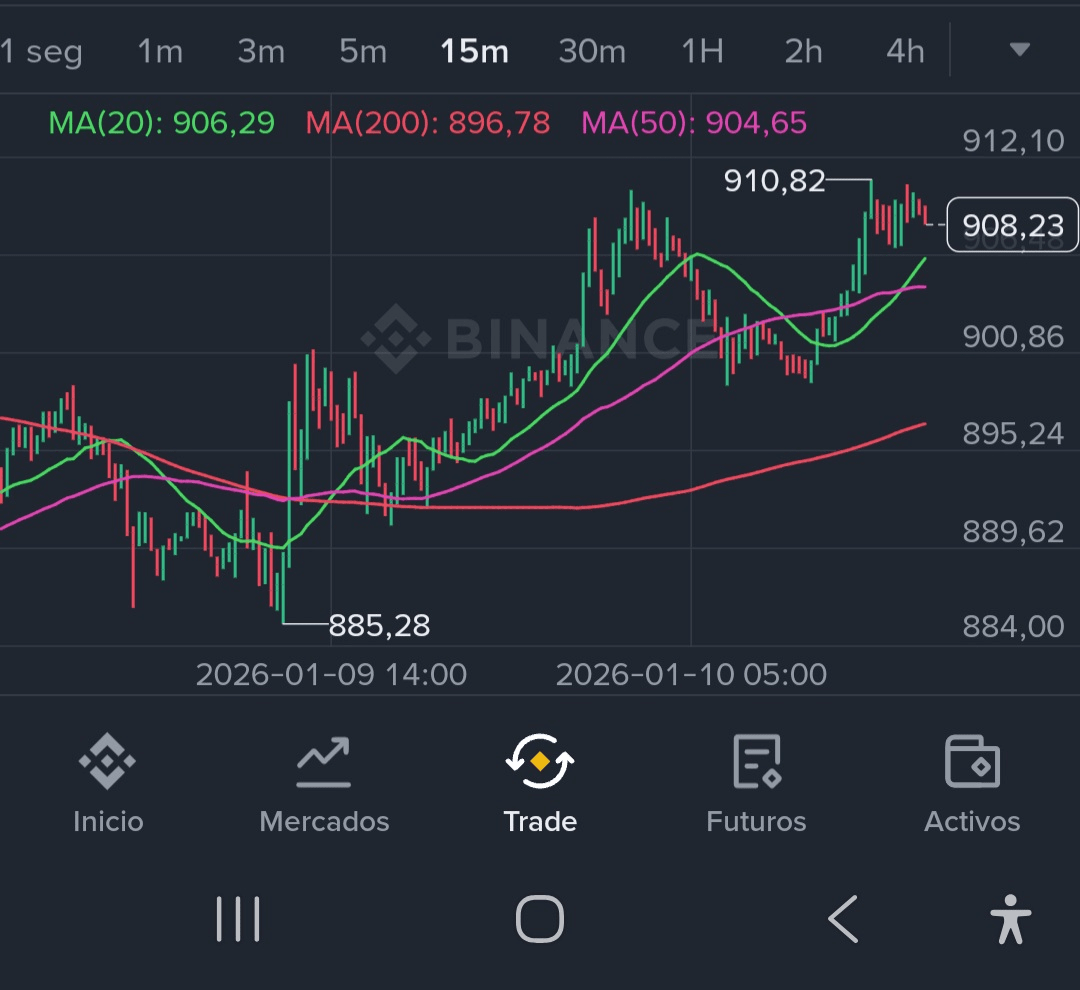
Task: Tap the accessibility figure icon
Action: coord(1010,918)
